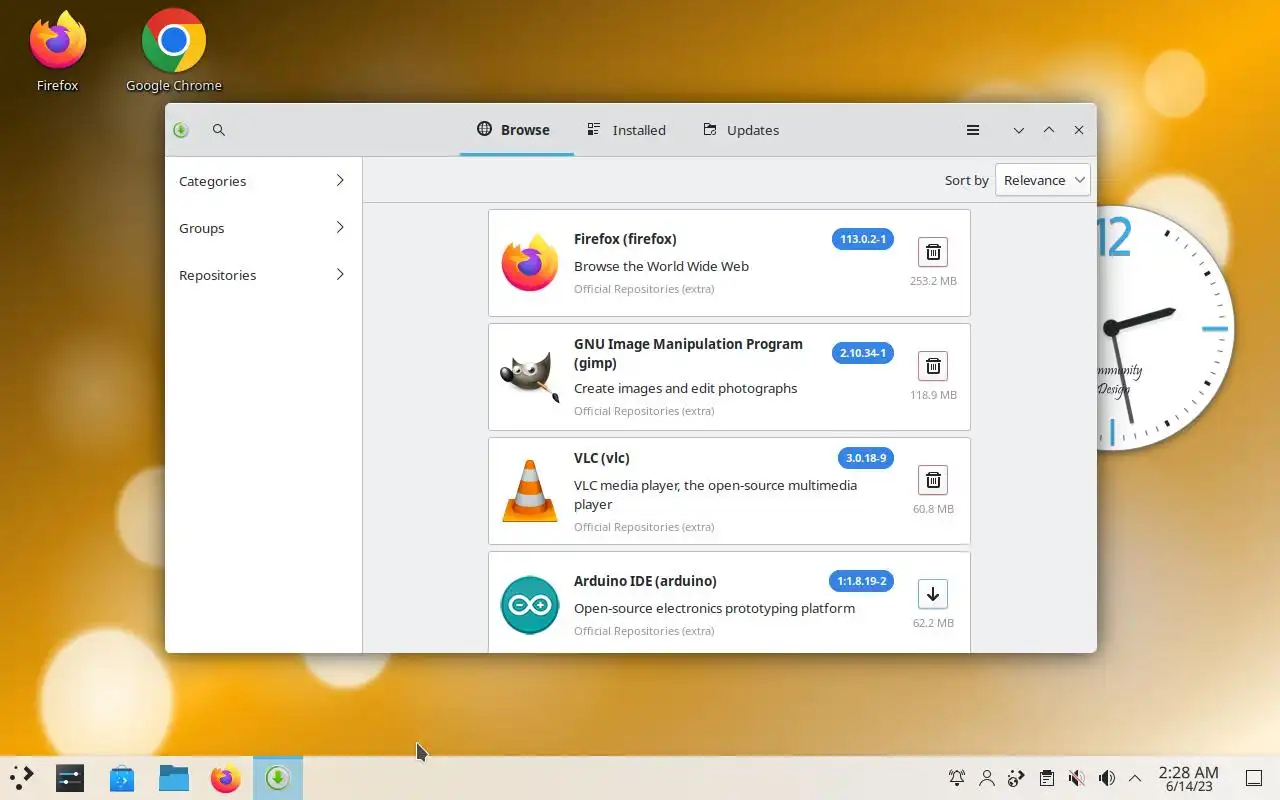Click 'Open-source electronics prototyping platform' text
1280x800 pixels.
tap(714, 608)
